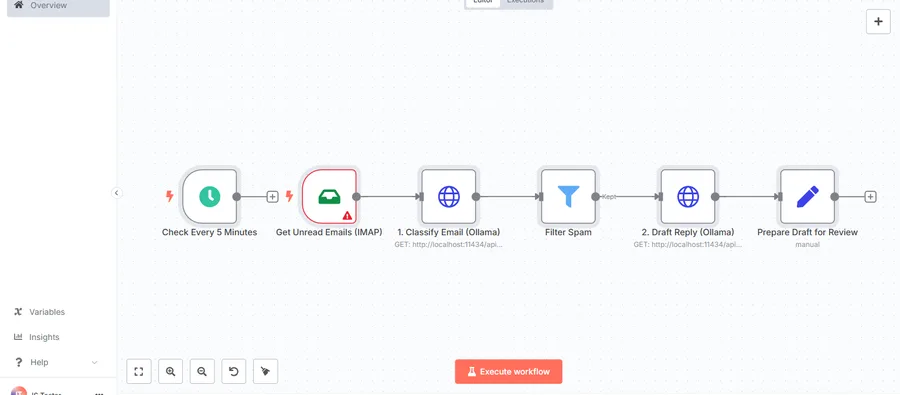This screenshot has width=900, height=395.
Task: Add node after Check Every 5 Minutes output
Action: (x=273, y=196)
